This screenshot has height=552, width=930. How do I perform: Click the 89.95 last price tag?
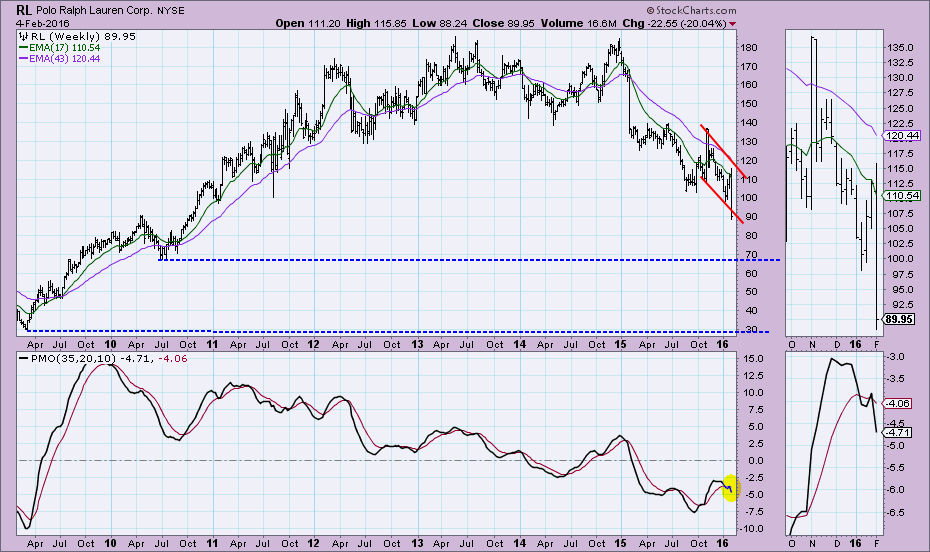pyautogui.click(x=901, y=321)
